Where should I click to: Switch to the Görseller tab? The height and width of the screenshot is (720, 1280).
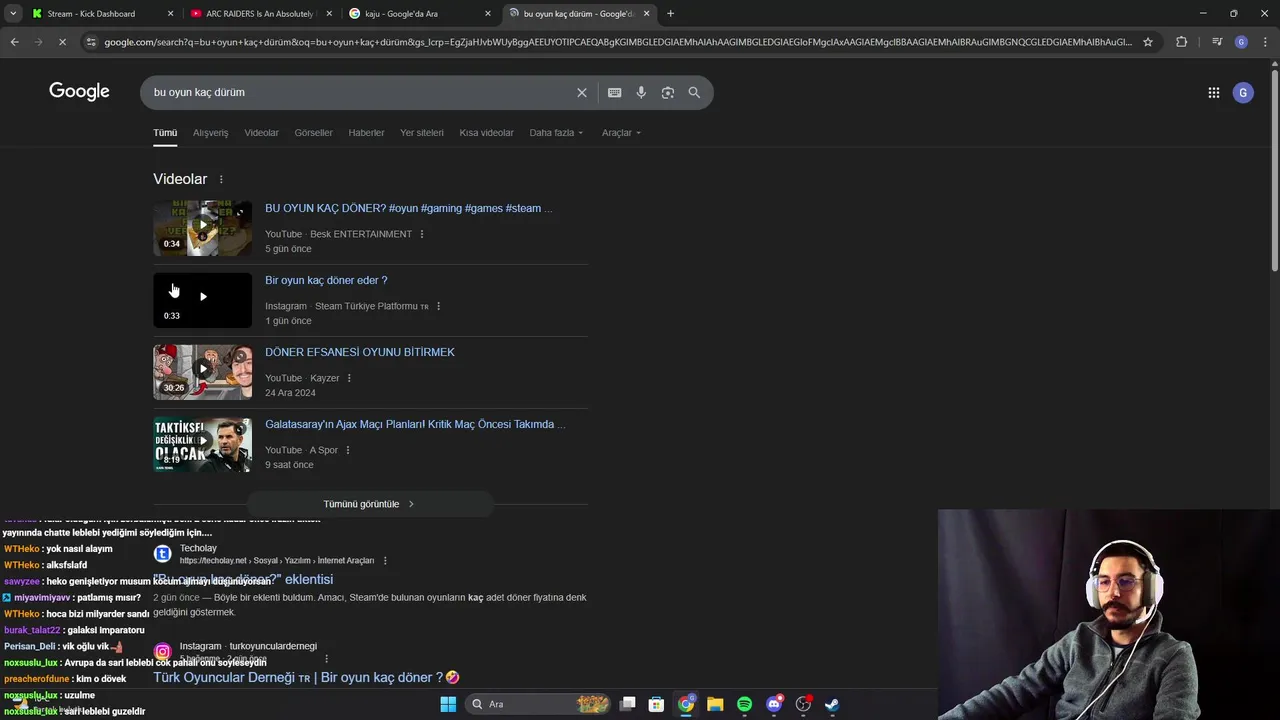313,133
